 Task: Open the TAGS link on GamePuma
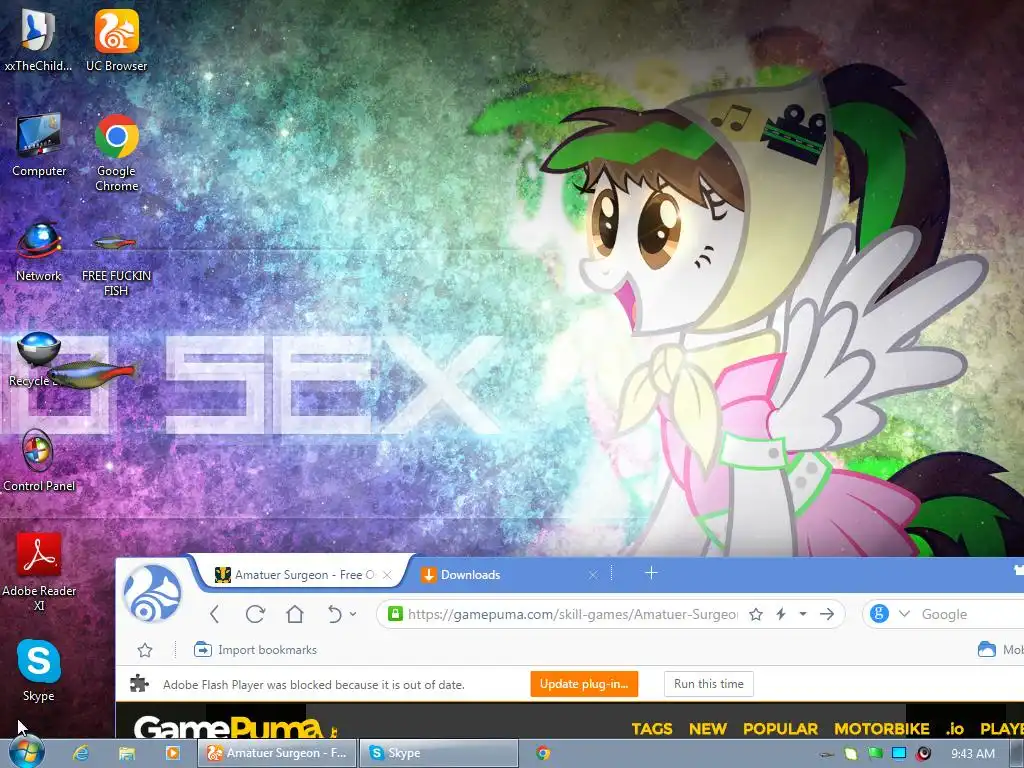tap(652, 729)
